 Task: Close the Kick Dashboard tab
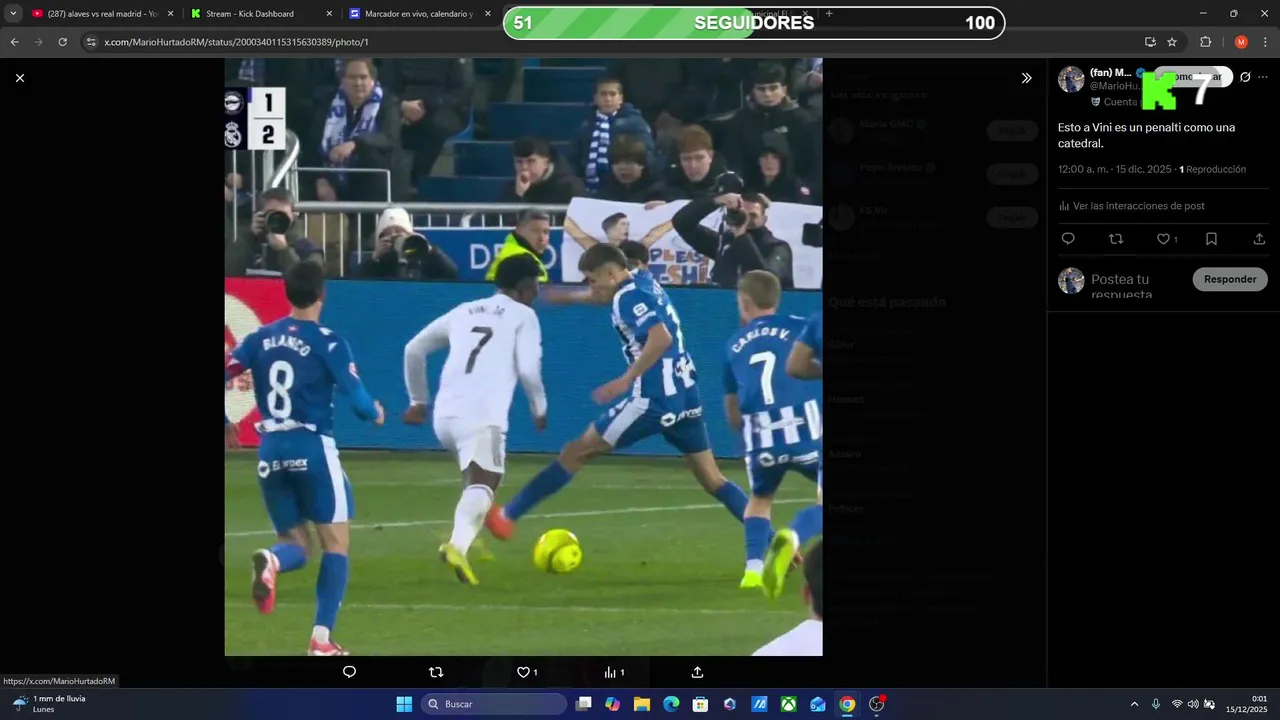[330, 14]
